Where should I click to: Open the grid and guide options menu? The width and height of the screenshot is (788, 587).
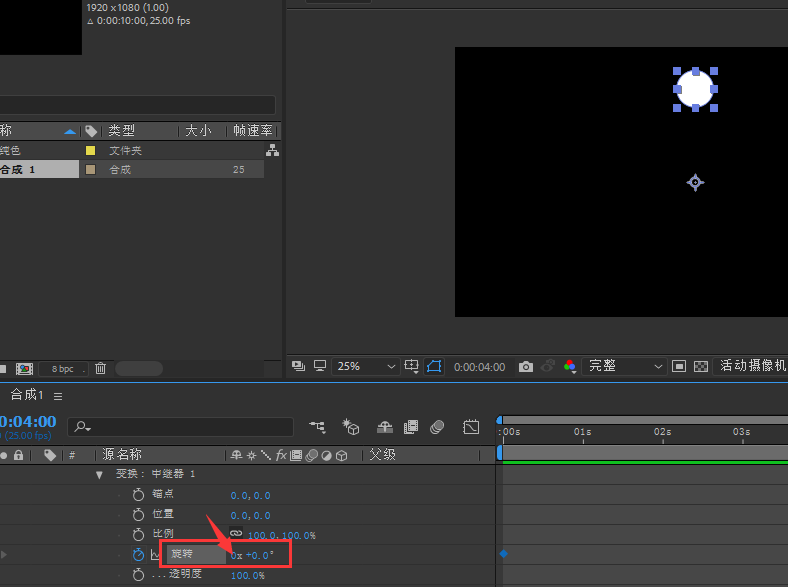point(412,366)
